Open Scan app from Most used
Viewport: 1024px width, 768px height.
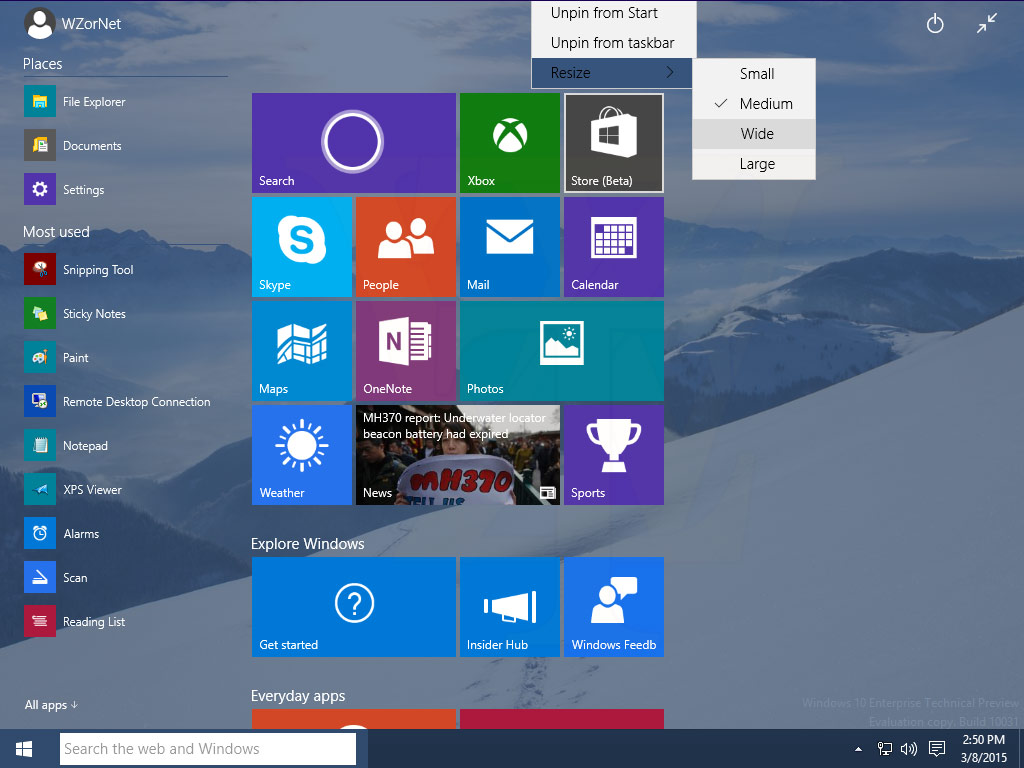pos(56,577)
